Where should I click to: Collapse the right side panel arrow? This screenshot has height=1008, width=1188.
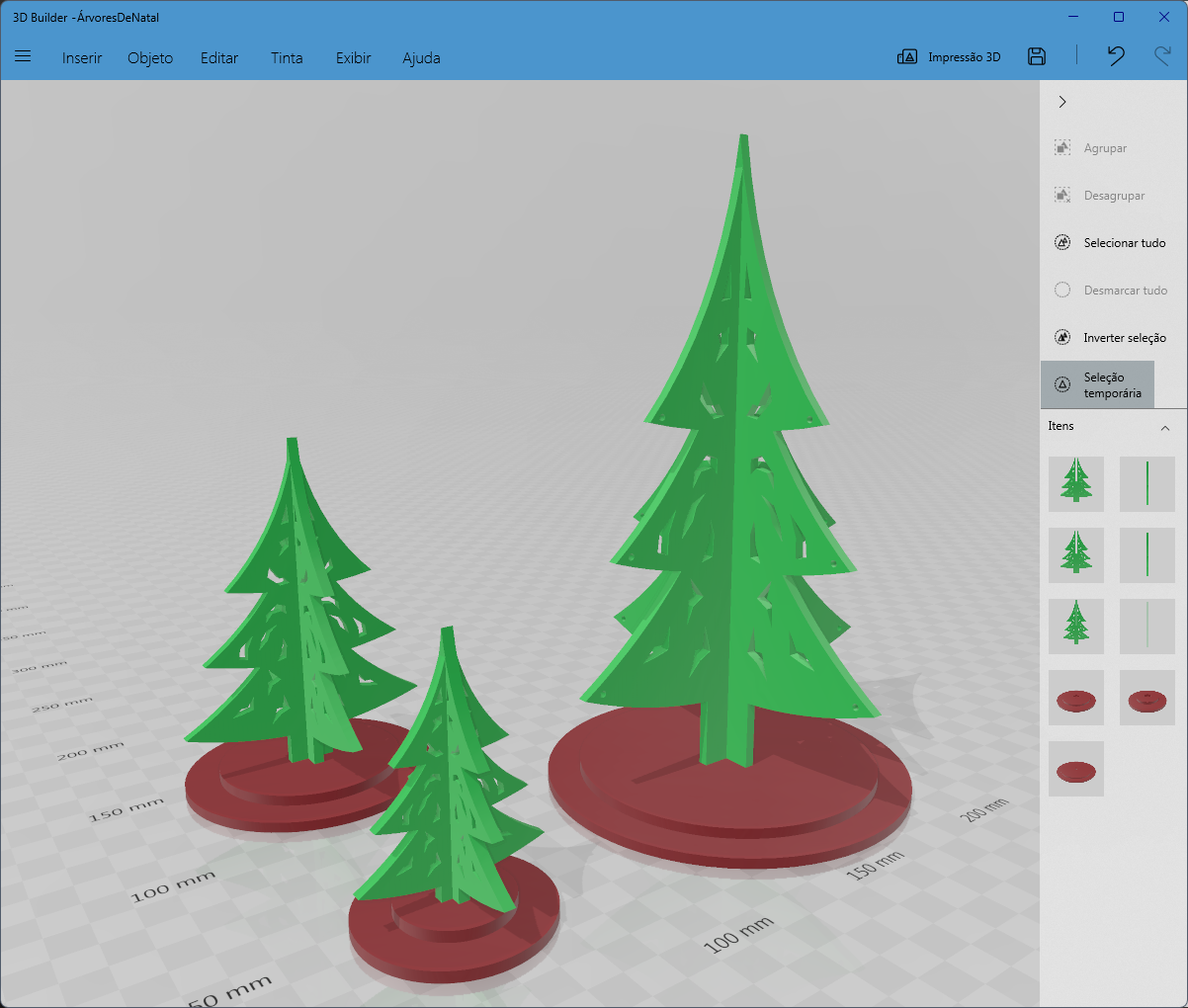click(x=1062, y=102)
